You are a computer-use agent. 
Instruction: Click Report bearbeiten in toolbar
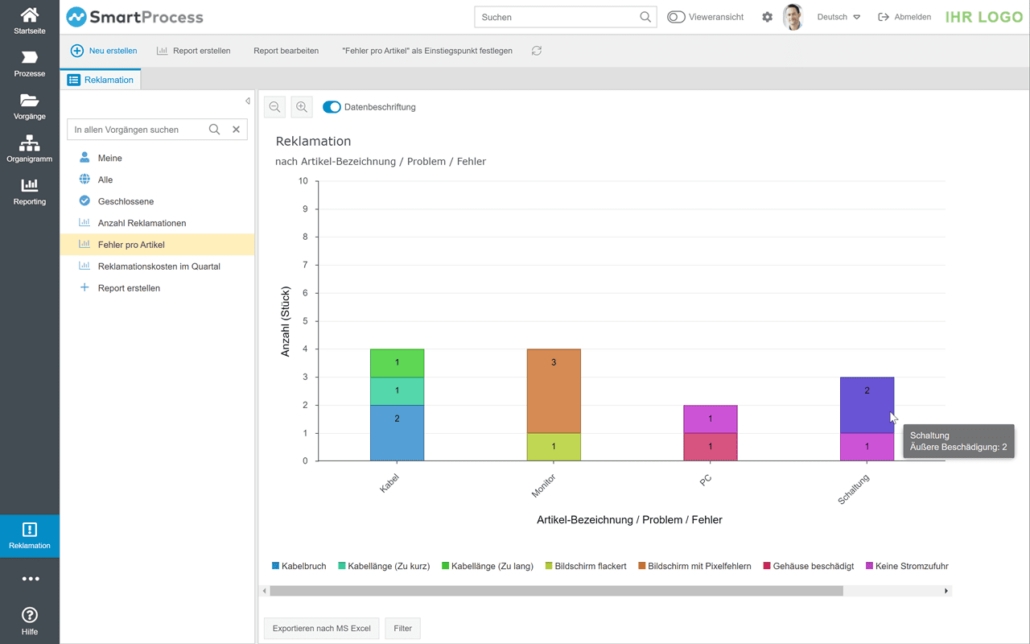(286, 51)
